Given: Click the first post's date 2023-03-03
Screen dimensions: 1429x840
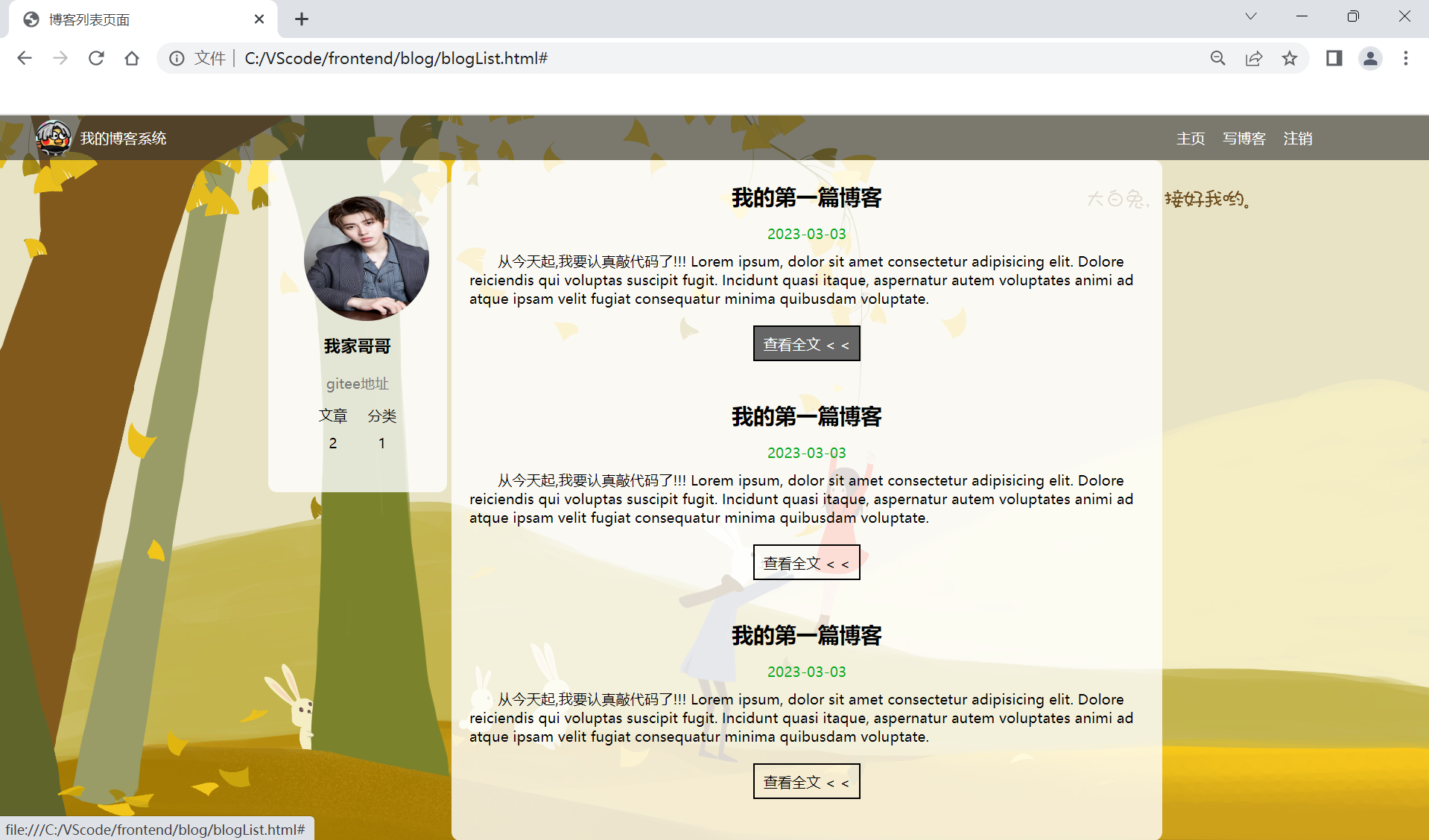Looking at the screenshot, I should (807, 234).
